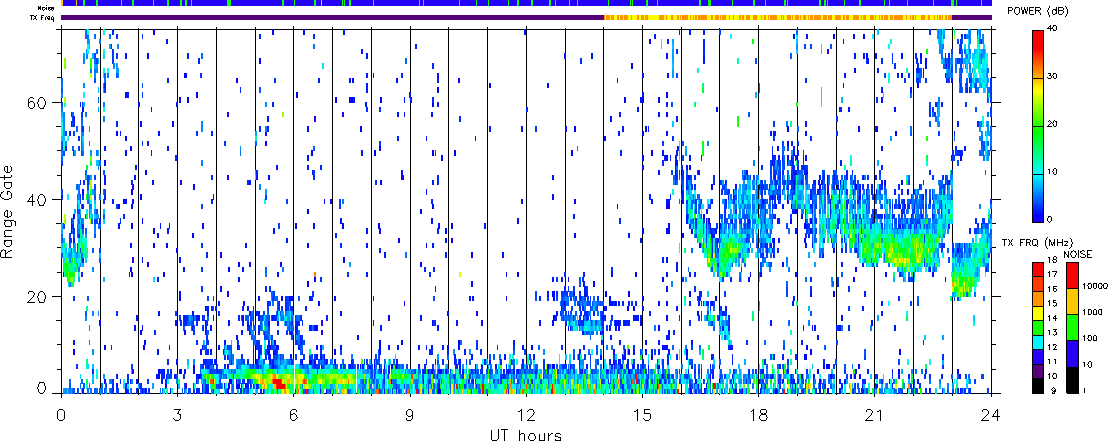Click the '100' tick of NOISE legend
Image resolution: width=1108 pixels, height=441 pixels.
click(1090, 339)
